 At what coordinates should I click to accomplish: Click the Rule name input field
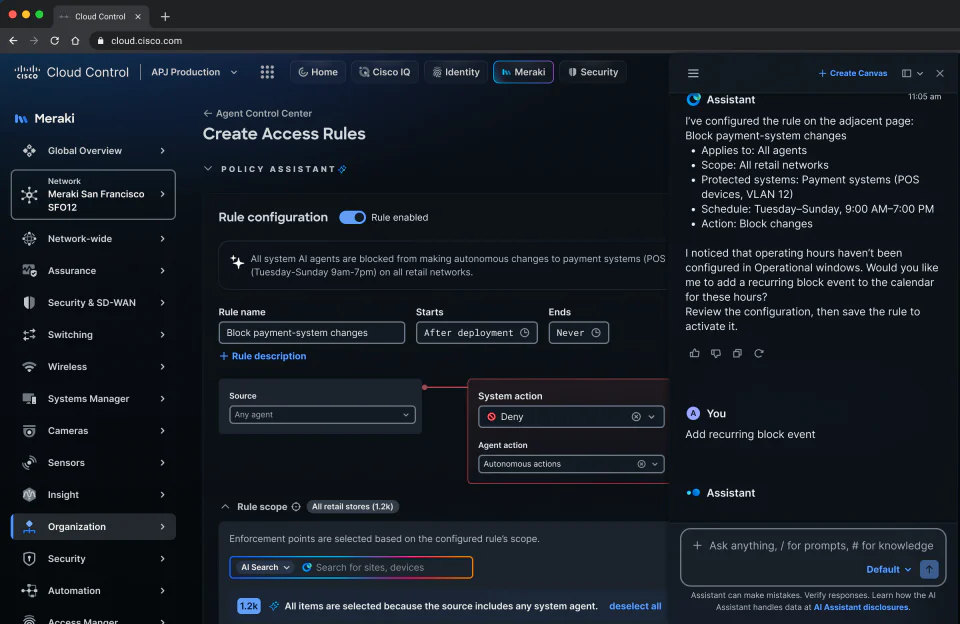(x=312, y=333)
